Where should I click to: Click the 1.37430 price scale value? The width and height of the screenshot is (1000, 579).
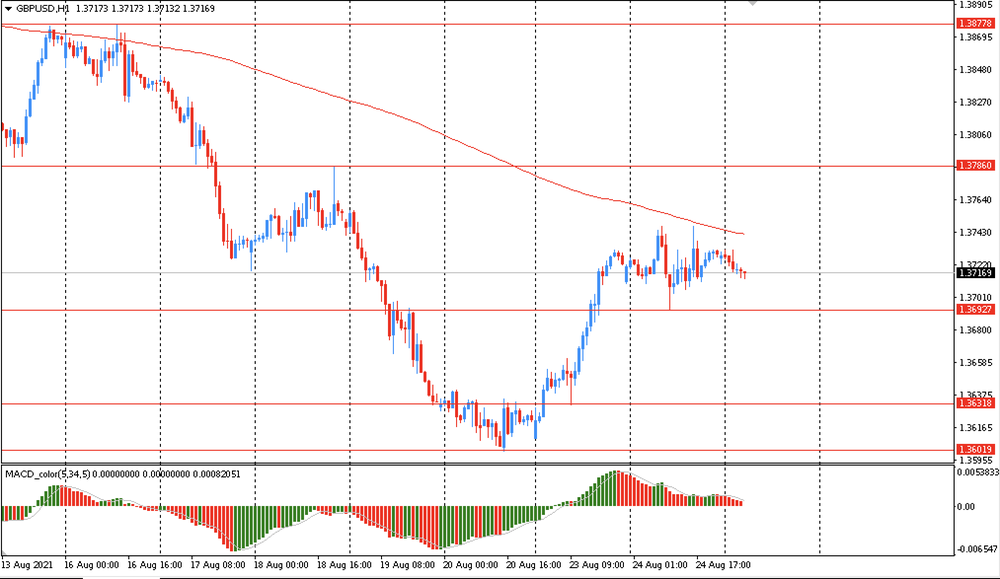pyautogui.click(x=976, y=233)
